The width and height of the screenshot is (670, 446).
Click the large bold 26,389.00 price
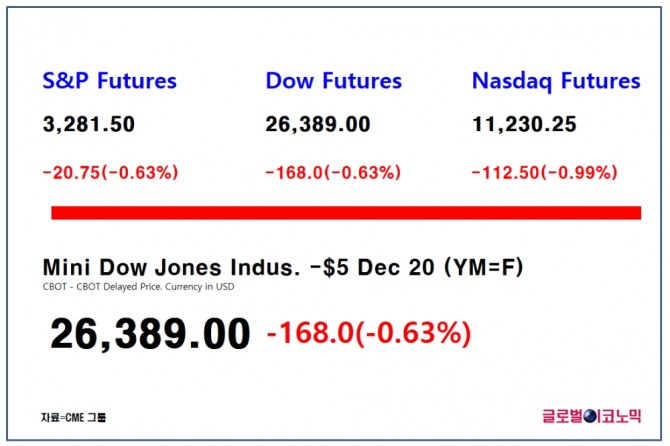click(x=150, y=334)
